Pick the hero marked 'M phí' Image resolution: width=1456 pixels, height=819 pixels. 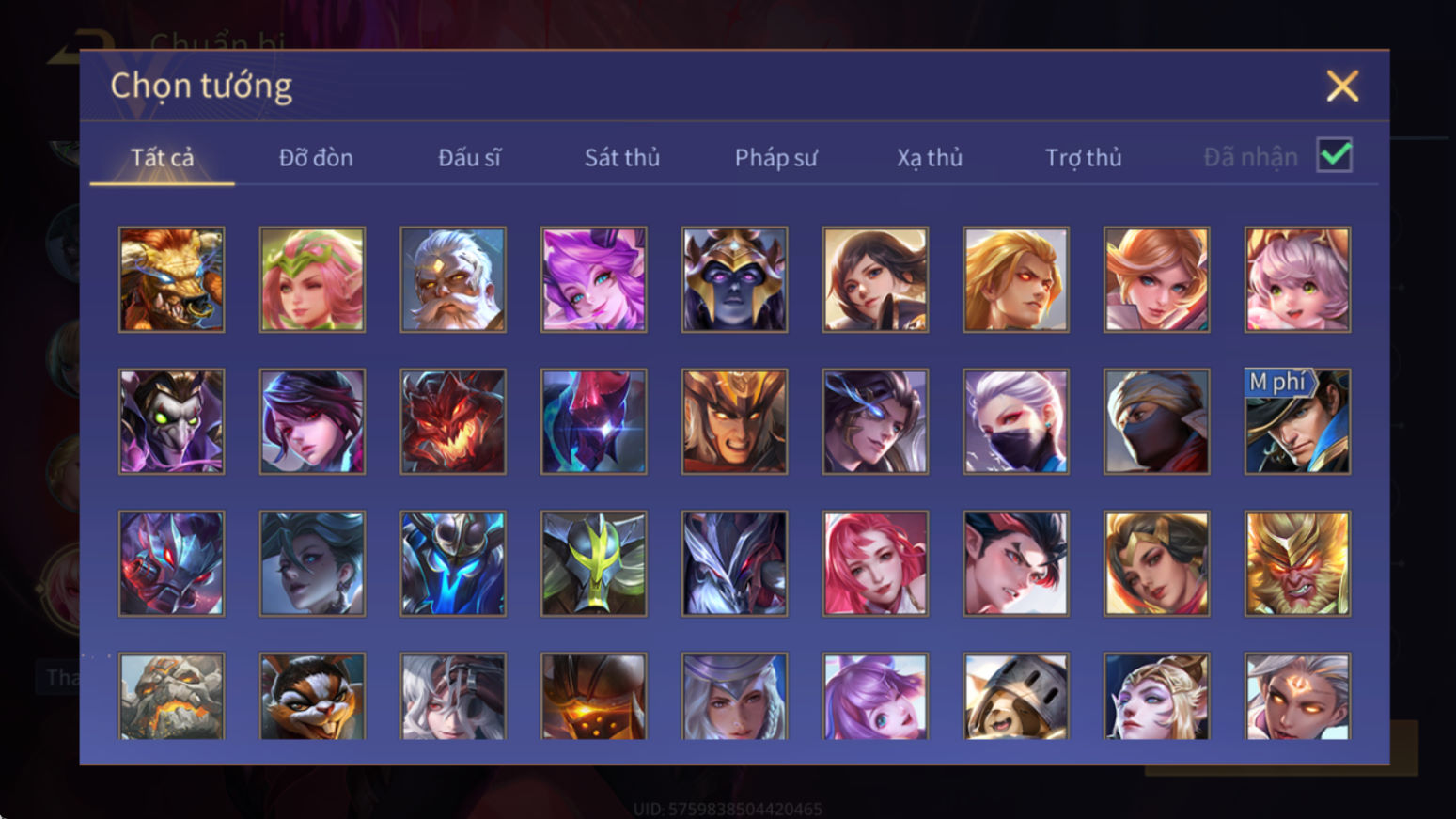tap(1297, 421)
